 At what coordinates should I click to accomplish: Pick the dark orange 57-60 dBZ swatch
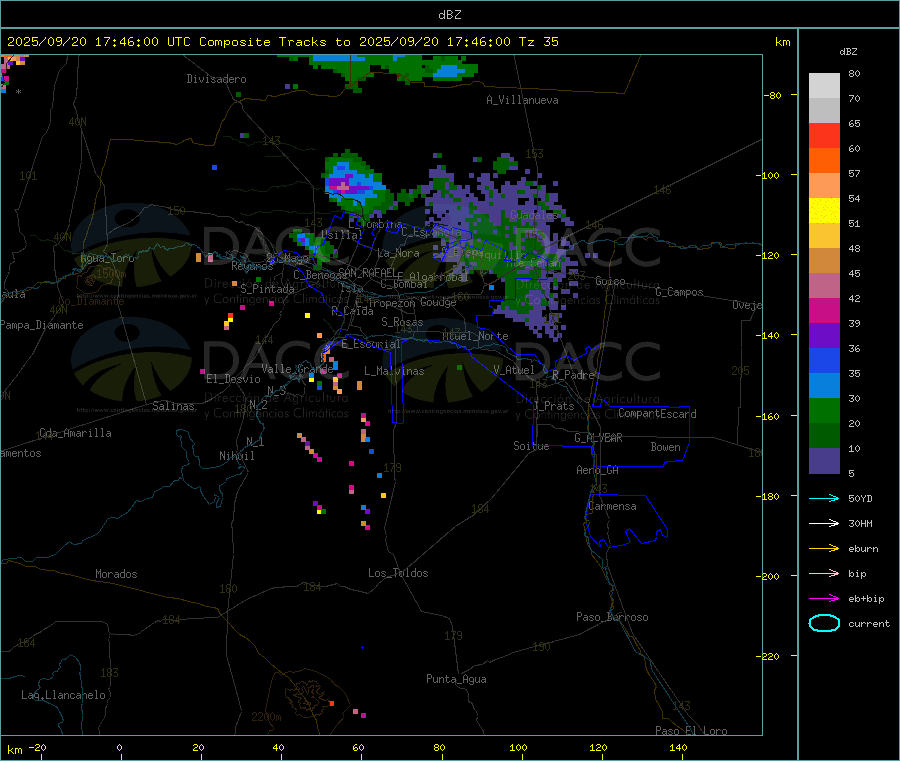coord(824,161)
